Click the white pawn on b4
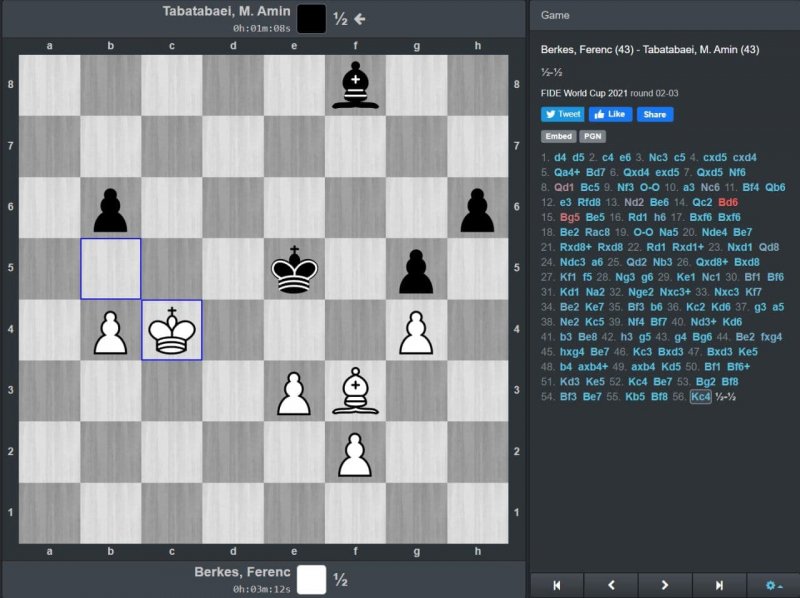The width and height of the screenshot is (800, 598). (x=111, y=329)
